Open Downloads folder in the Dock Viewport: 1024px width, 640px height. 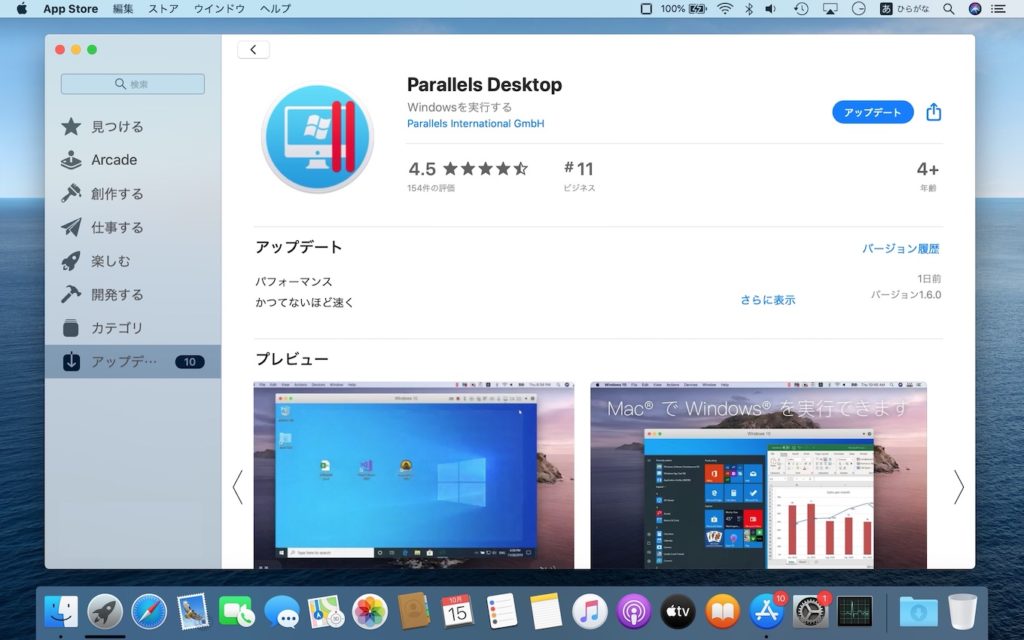coord(918,612)
